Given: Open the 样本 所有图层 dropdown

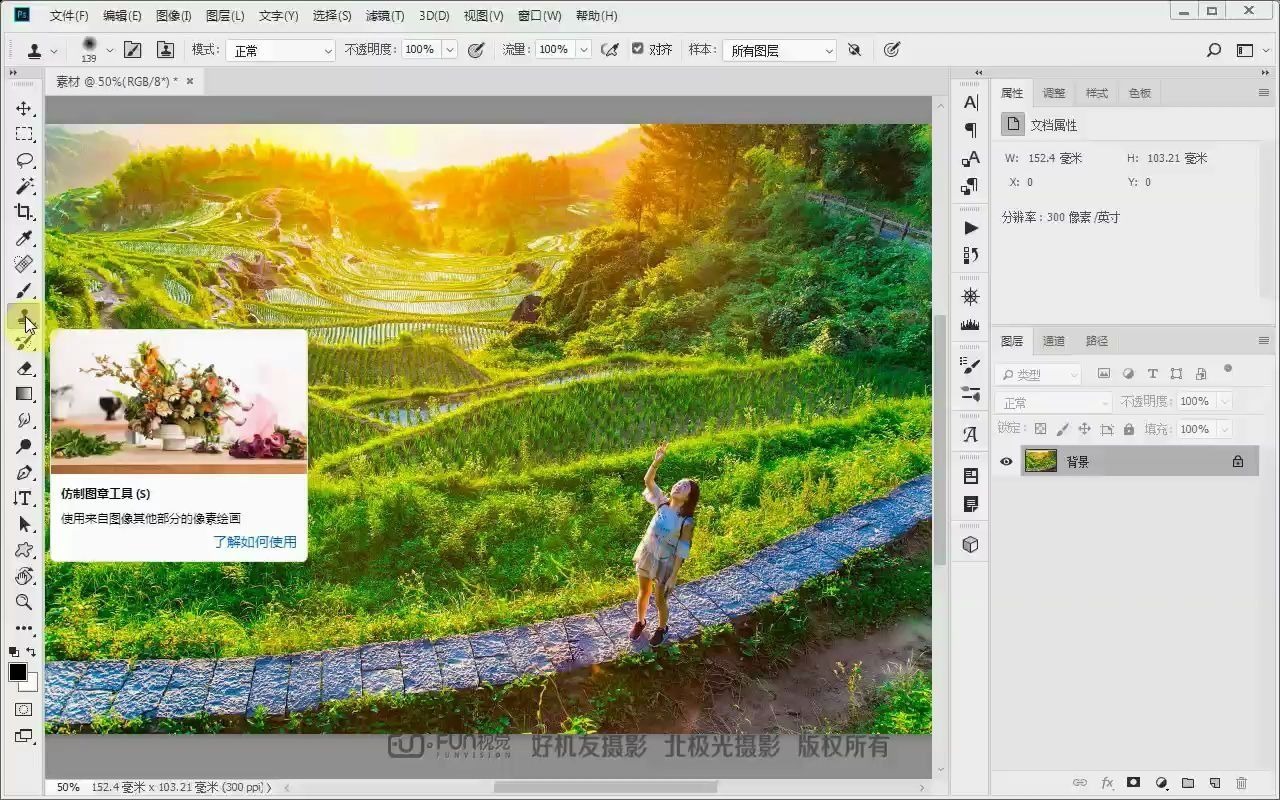Looking at the screenshot, I should coord(779,50).
